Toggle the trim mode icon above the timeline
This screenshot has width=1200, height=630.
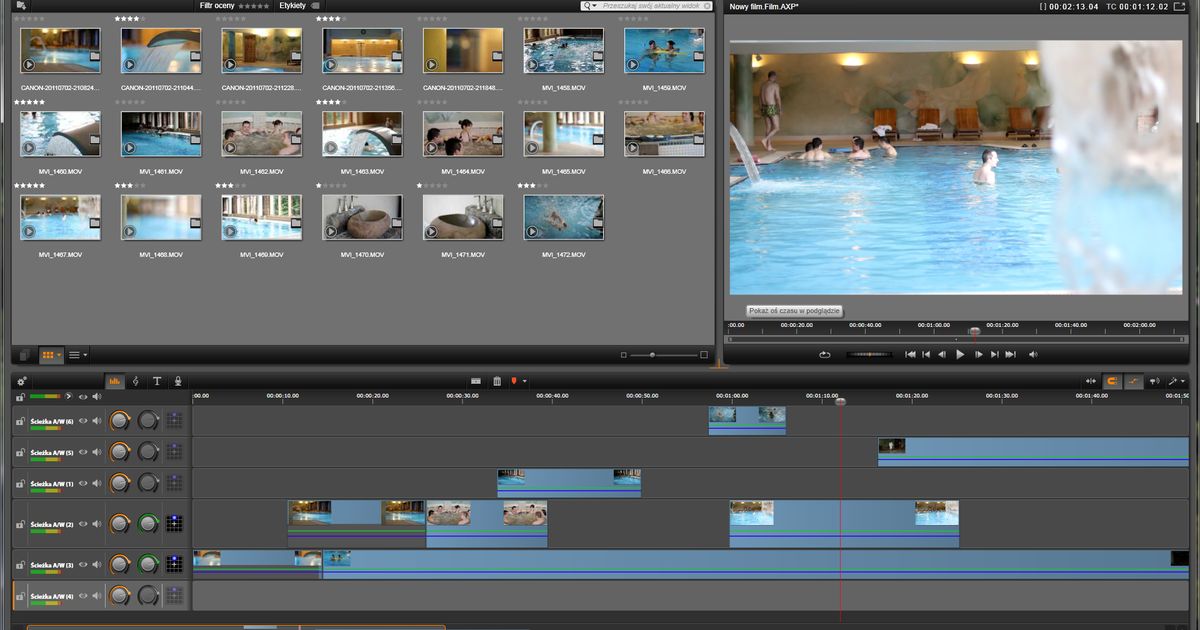click(x=1091, y=381)
